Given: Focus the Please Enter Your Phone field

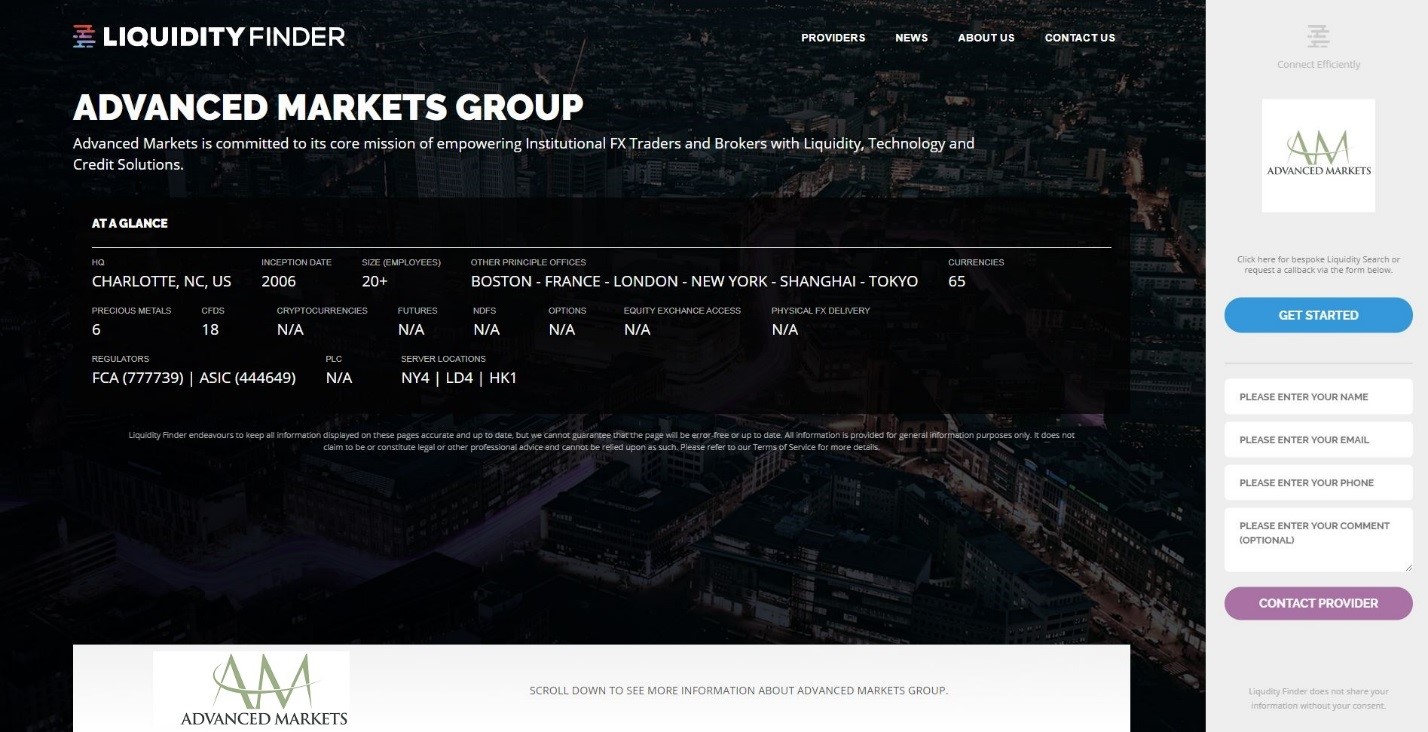Looking at the screenshot, I should [1318, 483].
